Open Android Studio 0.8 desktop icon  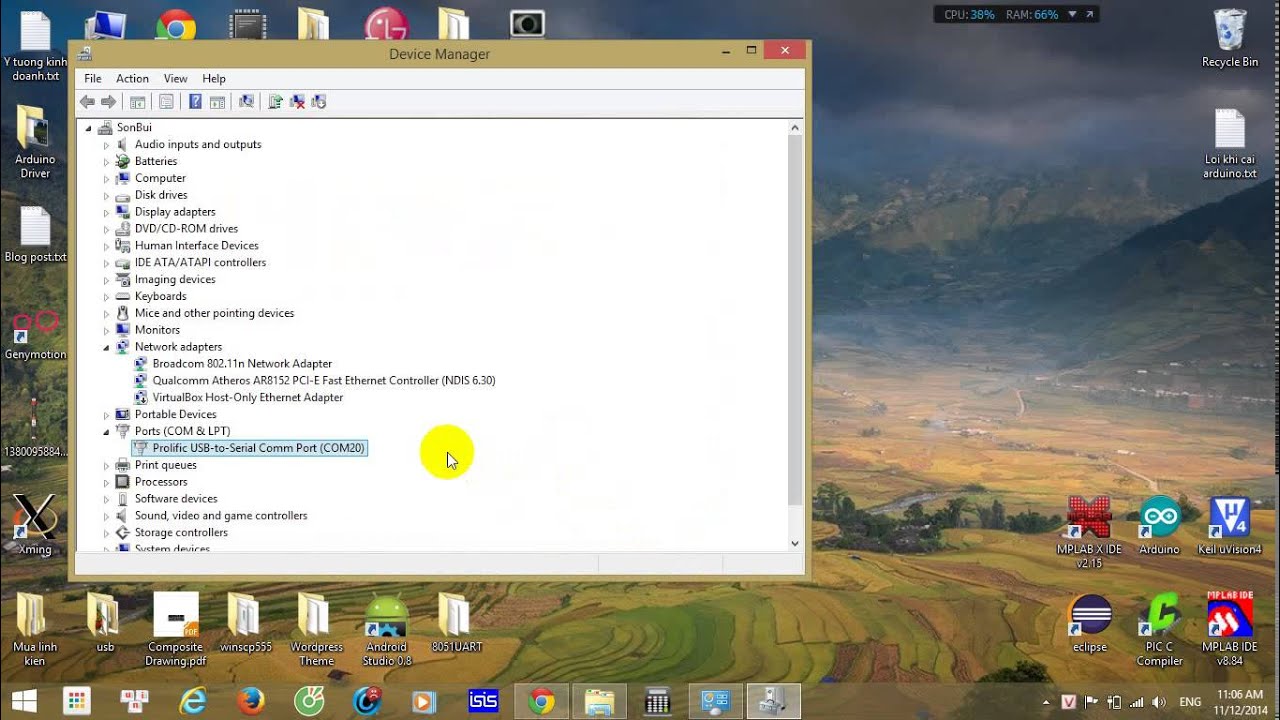[x=387, y=630]
